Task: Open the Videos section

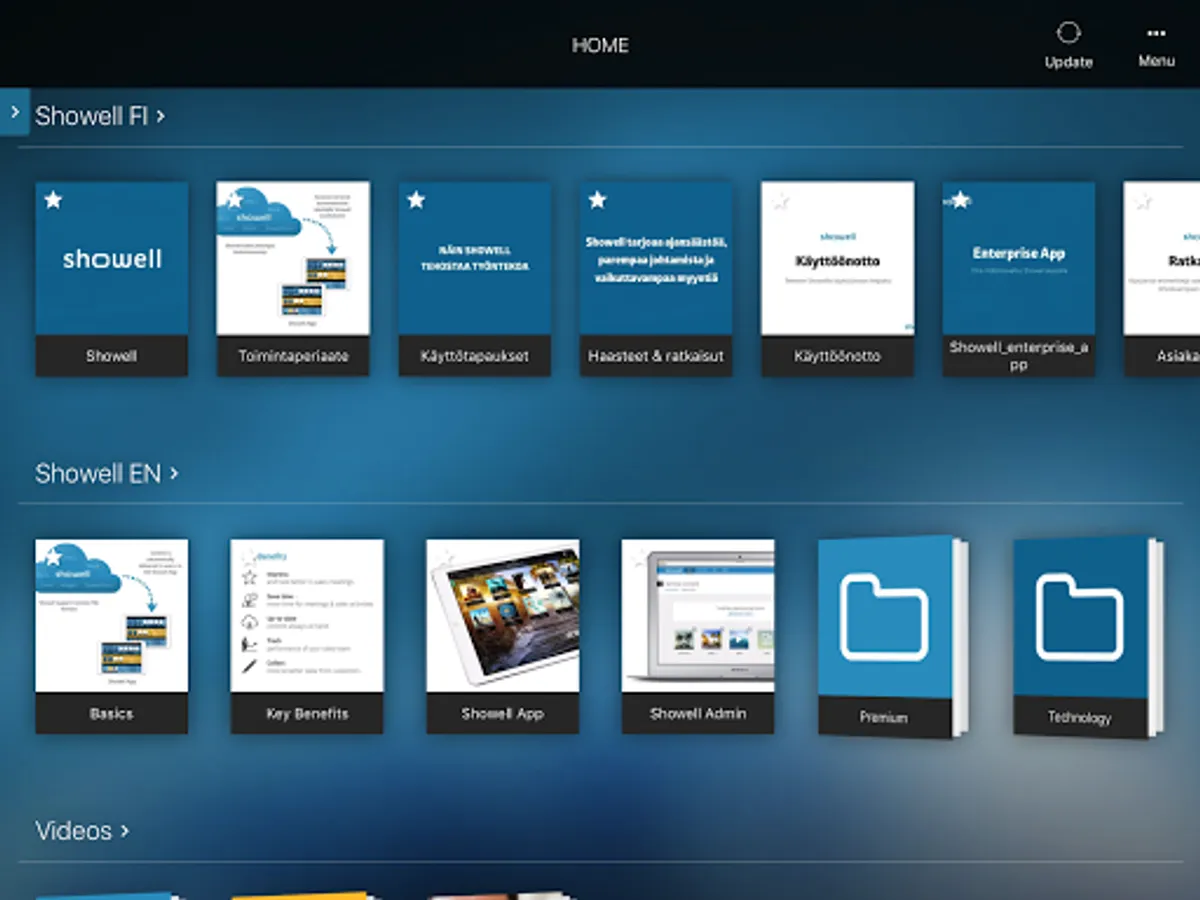Action: 82,831
